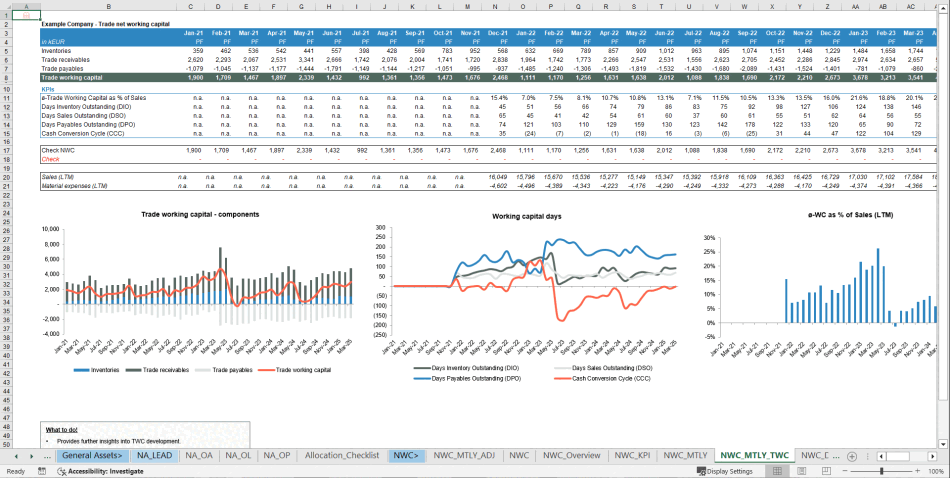This screenshot has width=950, height=478.
Task: Click the 100% zoom level
Action: [x=933, y=471]
